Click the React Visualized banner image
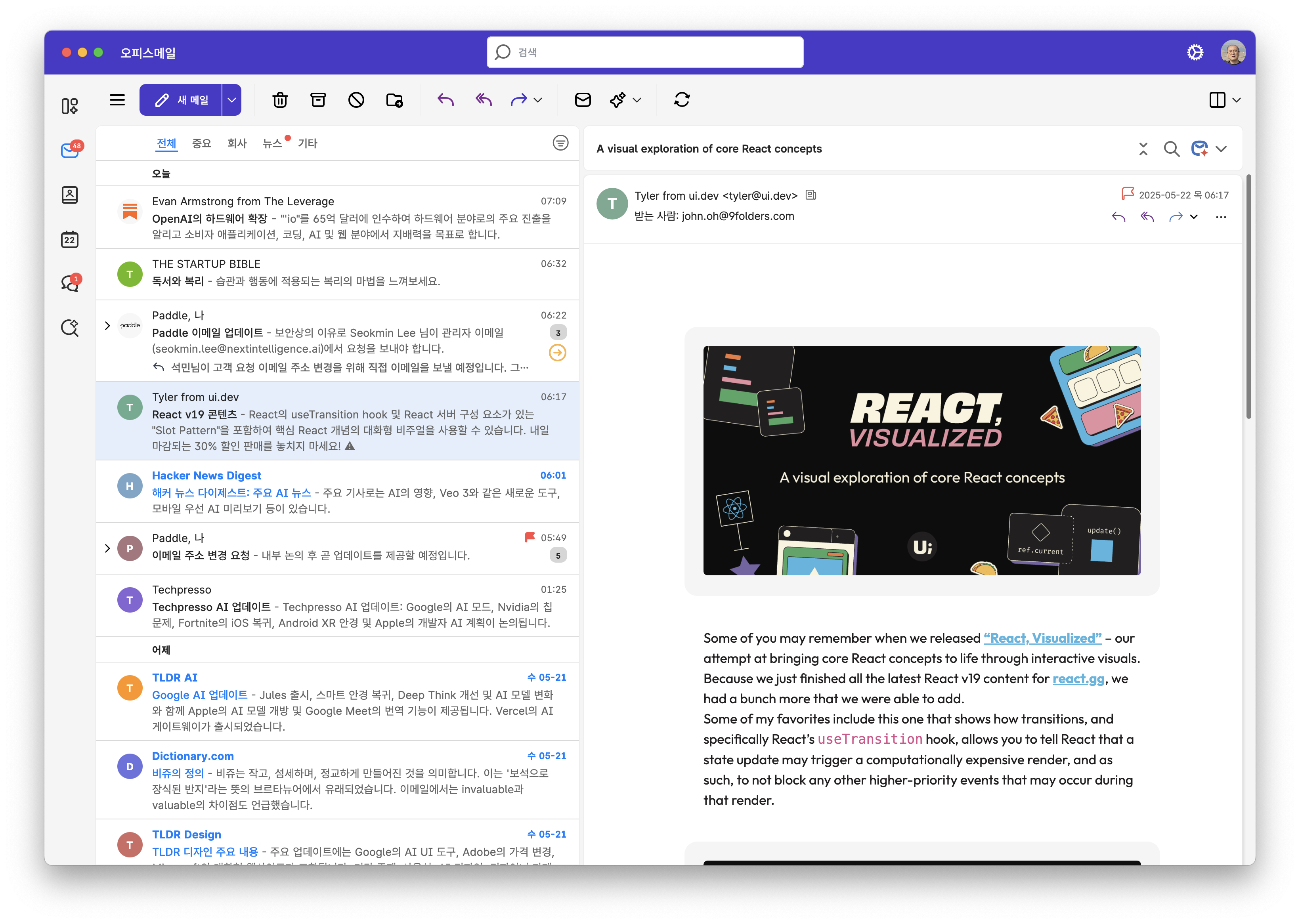The width and height of the screenshot is (1300, 924). (921, 460)
